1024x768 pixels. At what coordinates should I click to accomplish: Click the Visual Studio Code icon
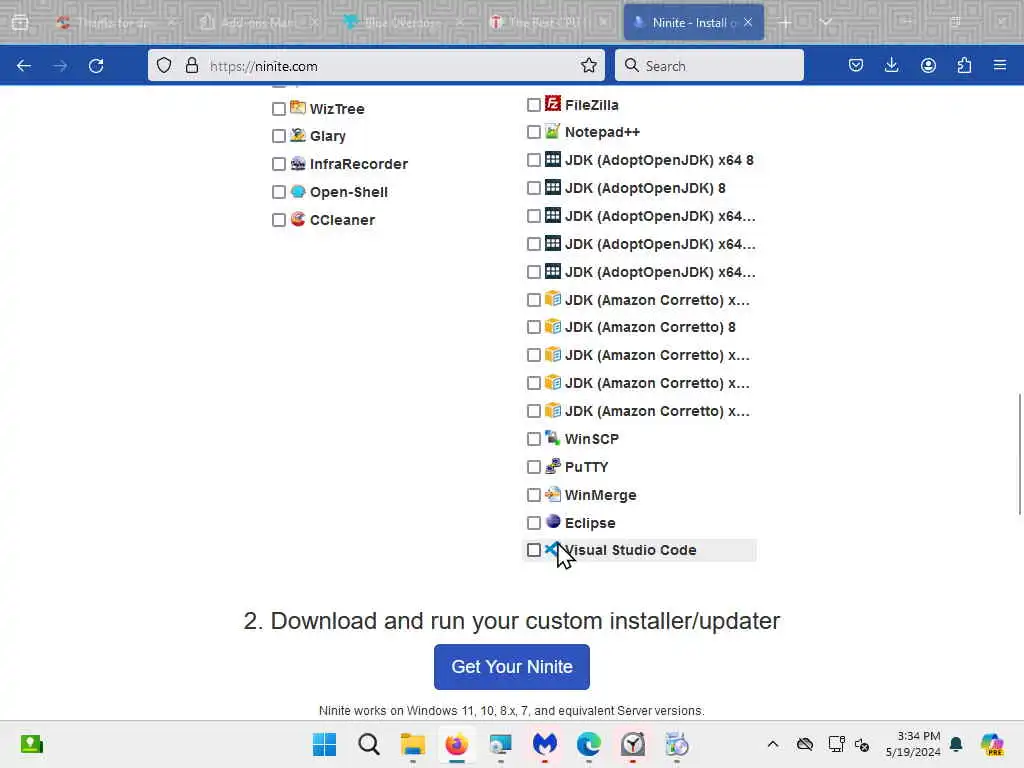(552, 549)
